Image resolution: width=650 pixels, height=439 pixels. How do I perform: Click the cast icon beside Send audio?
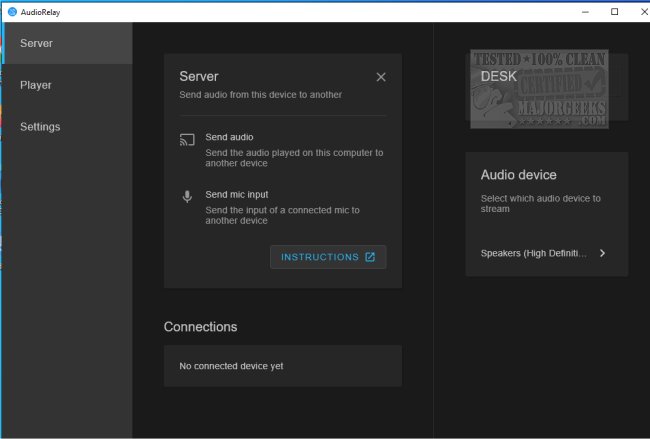coord(187,140)
